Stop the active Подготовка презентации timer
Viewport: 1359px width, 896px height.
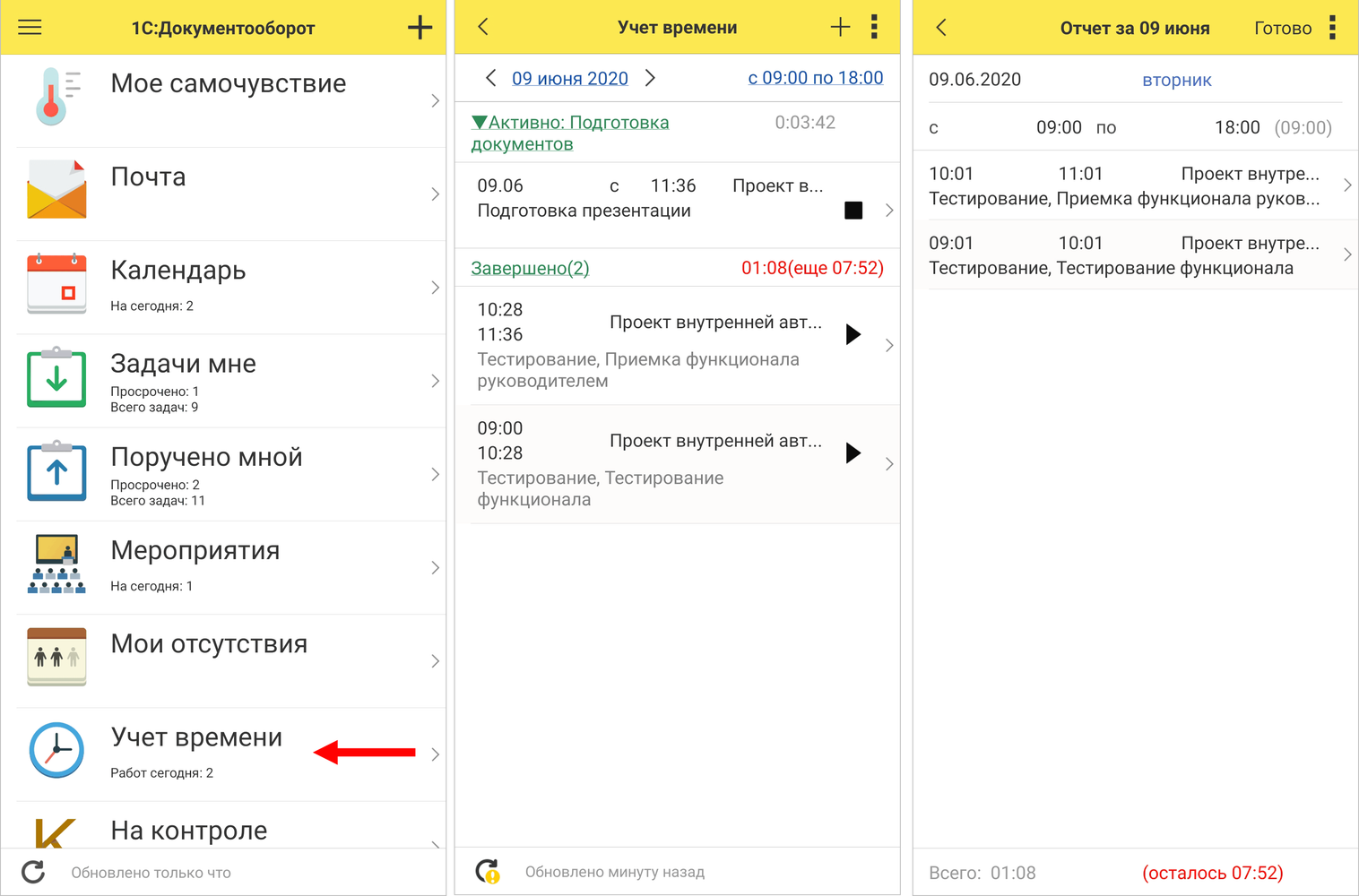853,211
